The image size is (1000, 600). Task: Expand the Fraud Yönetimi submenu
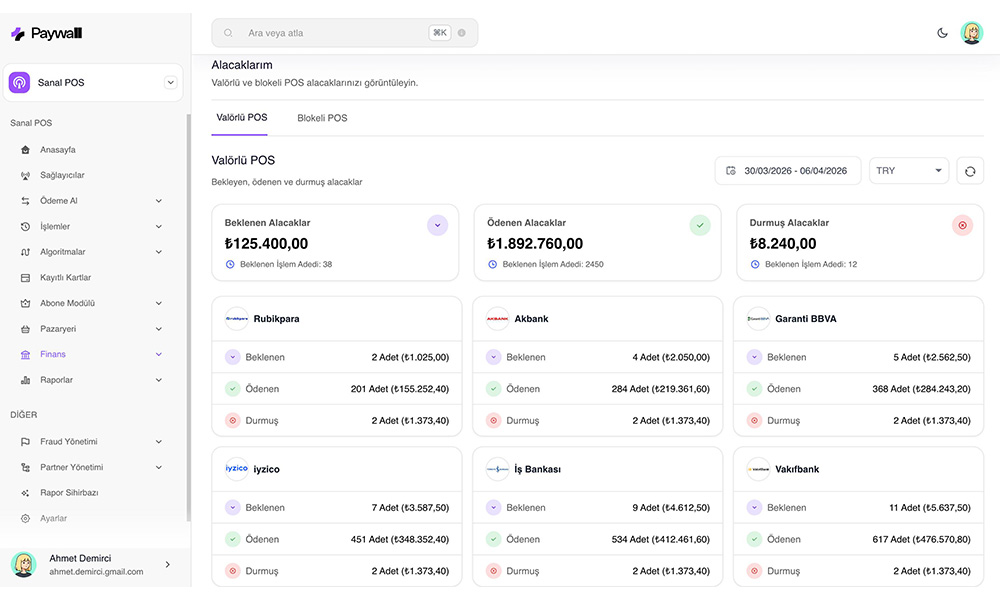click(159, 442)
